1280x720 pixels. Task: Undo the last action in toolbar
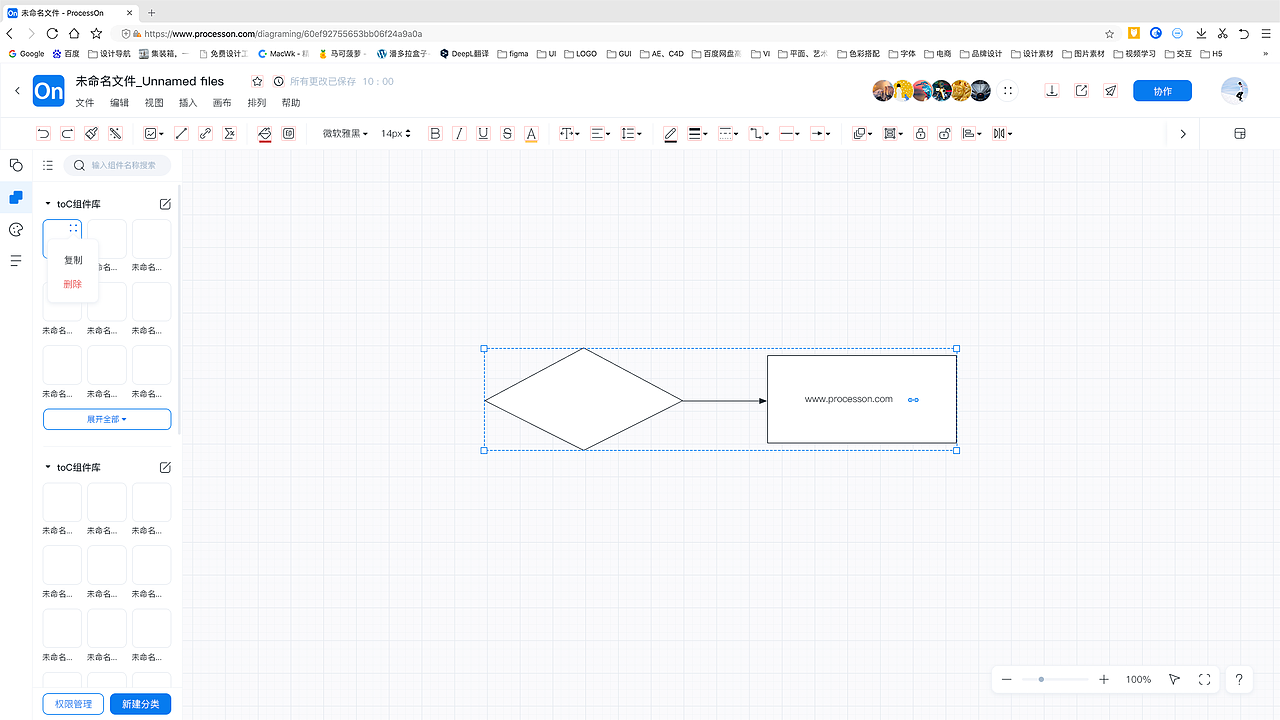(x=43, y=133)
